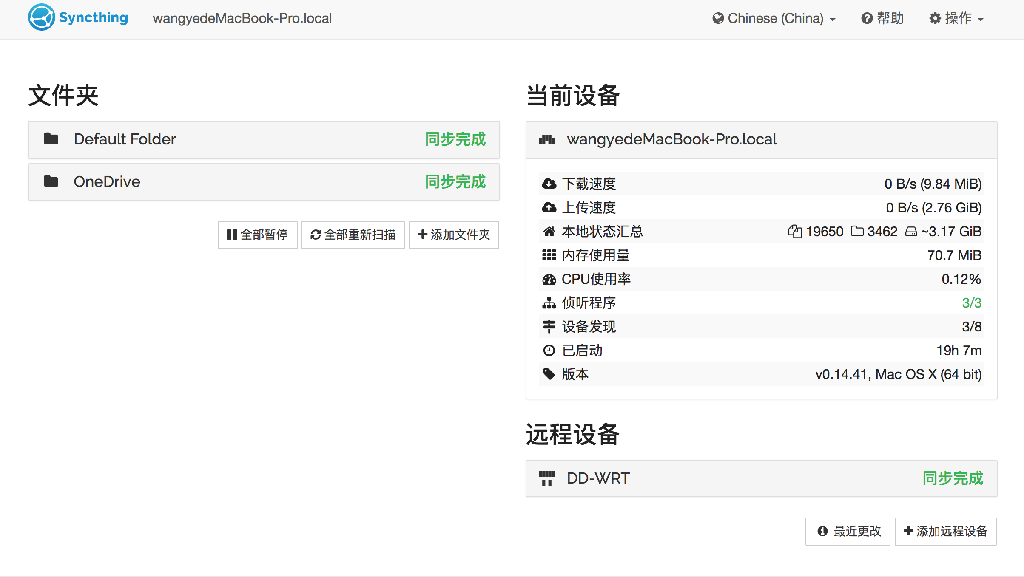
Task: Click 同步完成 status on DD-WRT row
Action: pyautogui.click(x=953, y=478)
